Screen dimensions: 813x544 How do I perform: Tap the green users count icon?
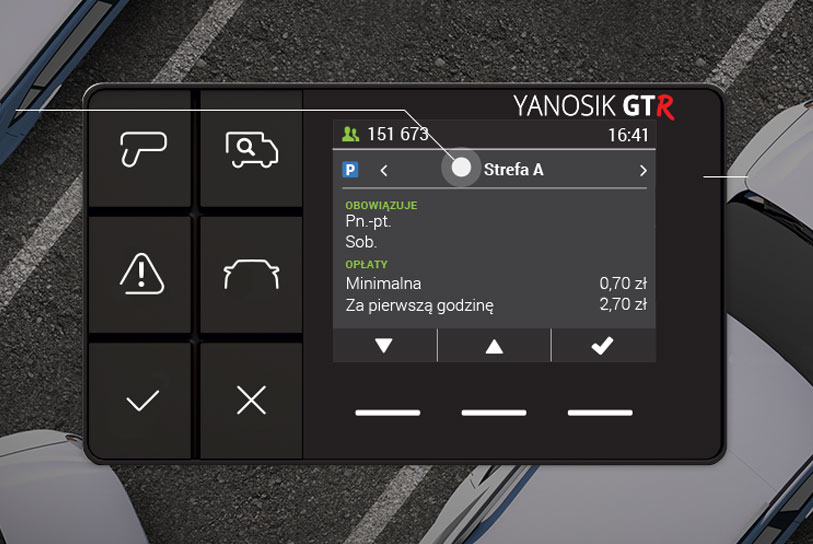(x=351, y=135)
